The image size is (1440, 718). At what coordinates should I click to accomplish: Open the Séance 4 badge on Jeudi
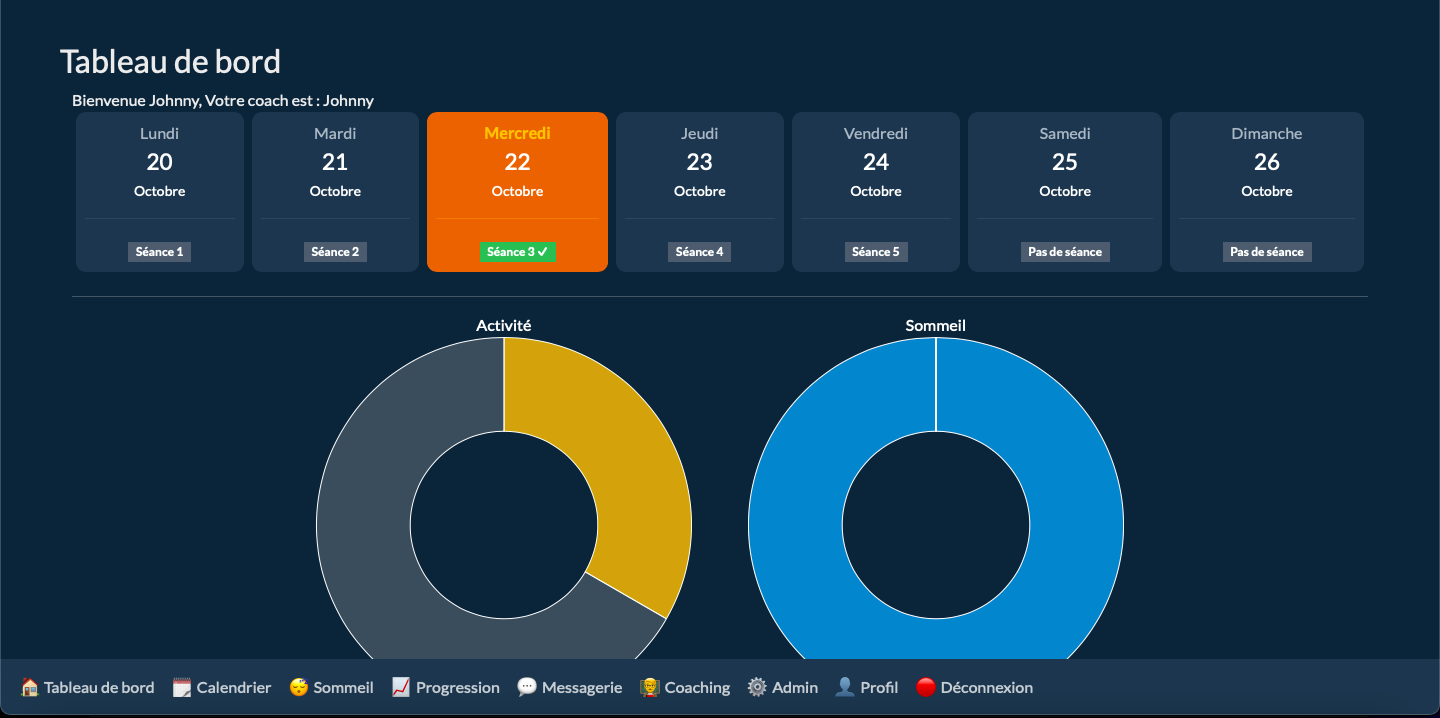(x=699, y=252)
